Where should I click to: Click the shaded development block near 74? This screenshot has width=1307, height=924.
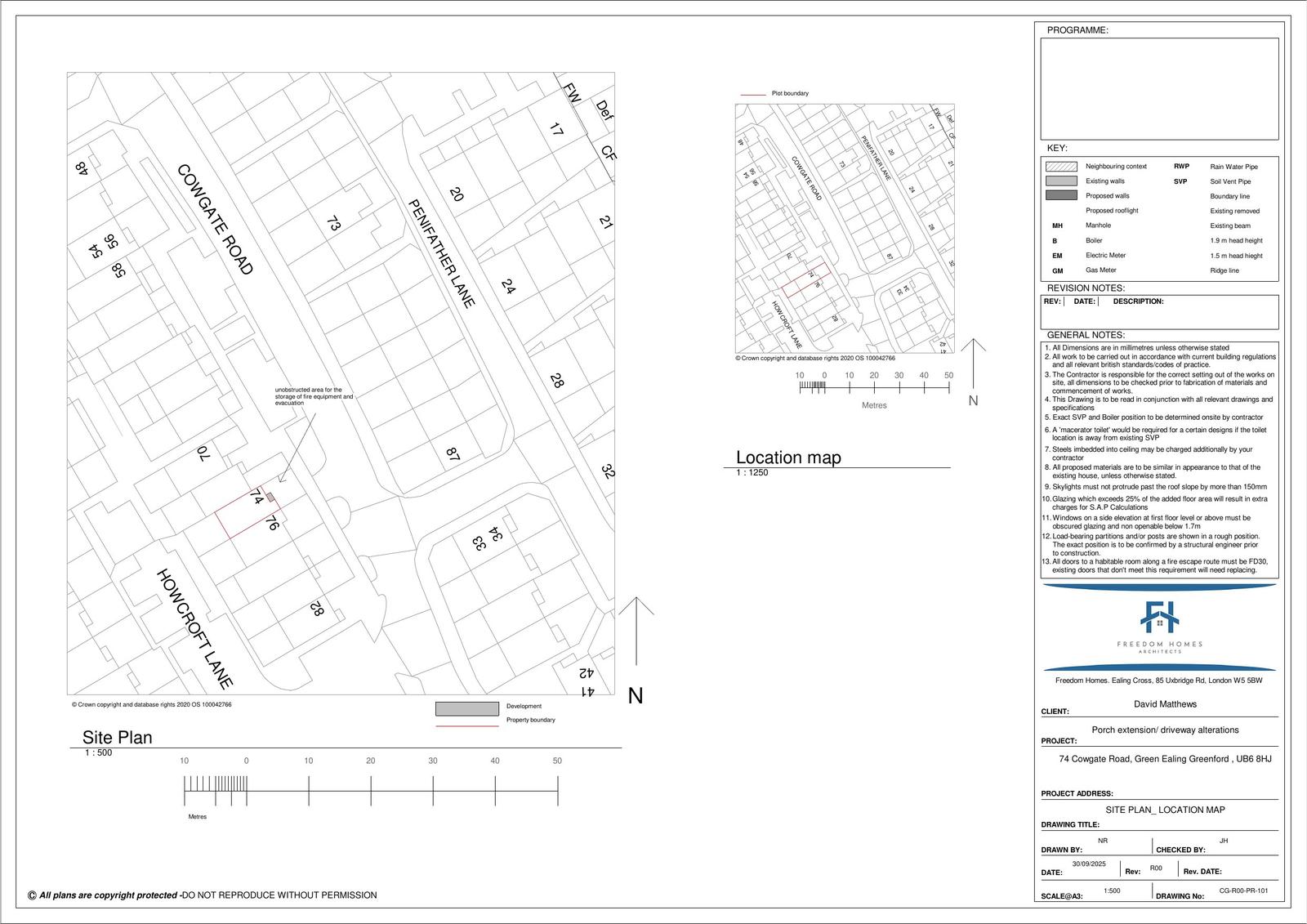click(270, 497)
